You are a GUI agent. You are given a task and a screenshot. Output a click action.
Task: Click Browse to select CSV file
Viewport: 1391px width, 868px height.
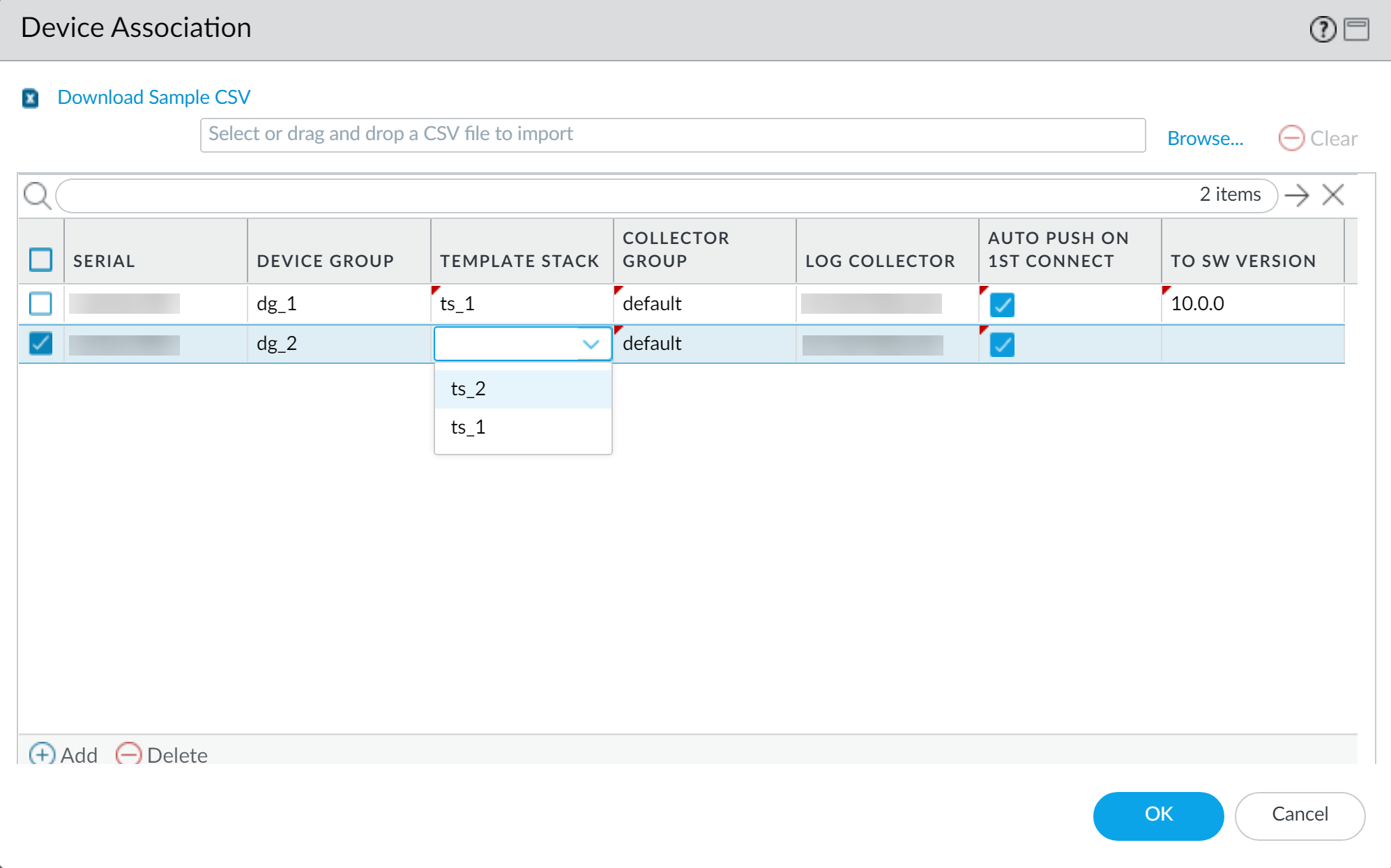1205,138
